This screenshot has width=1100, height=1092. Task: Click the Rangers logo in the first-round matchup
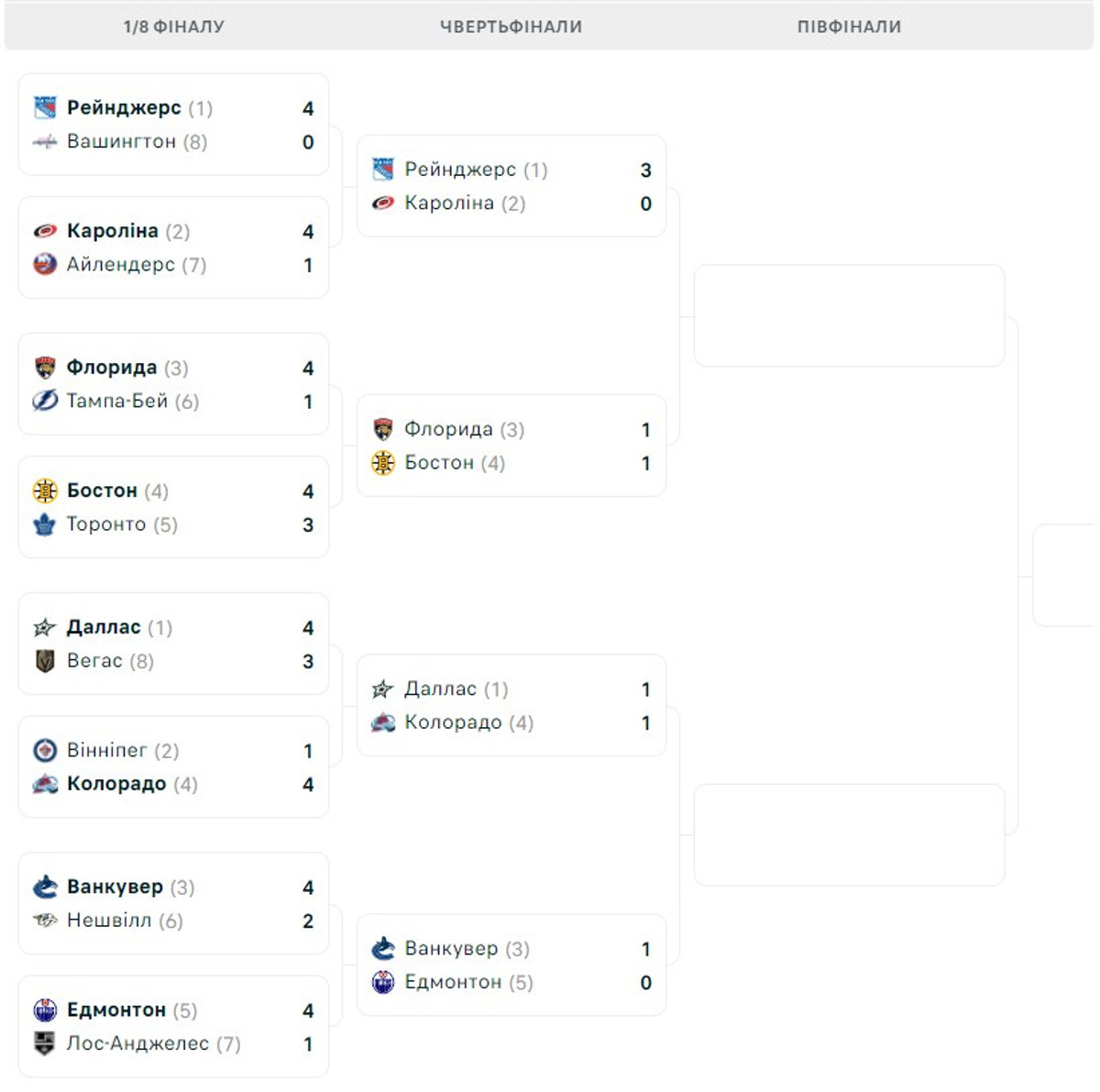point(45,108)
